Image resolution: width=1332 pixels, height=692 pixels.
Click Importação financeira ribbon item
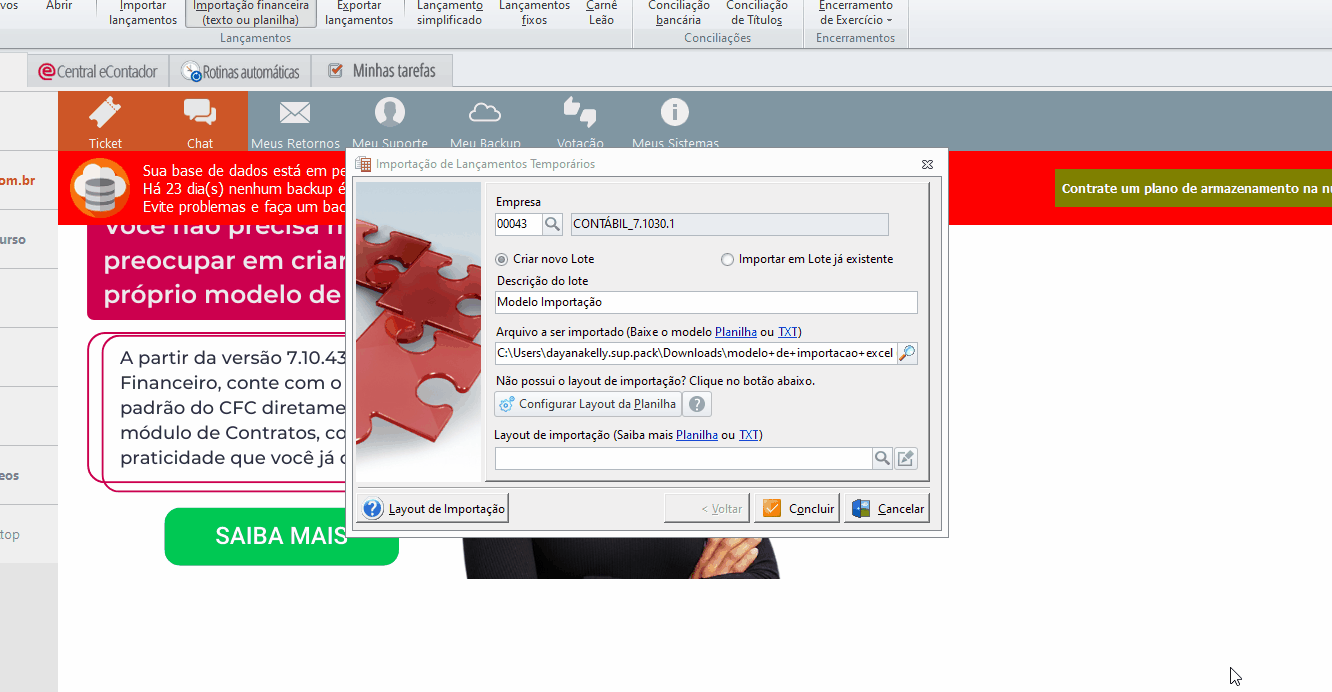pos(251,13)
